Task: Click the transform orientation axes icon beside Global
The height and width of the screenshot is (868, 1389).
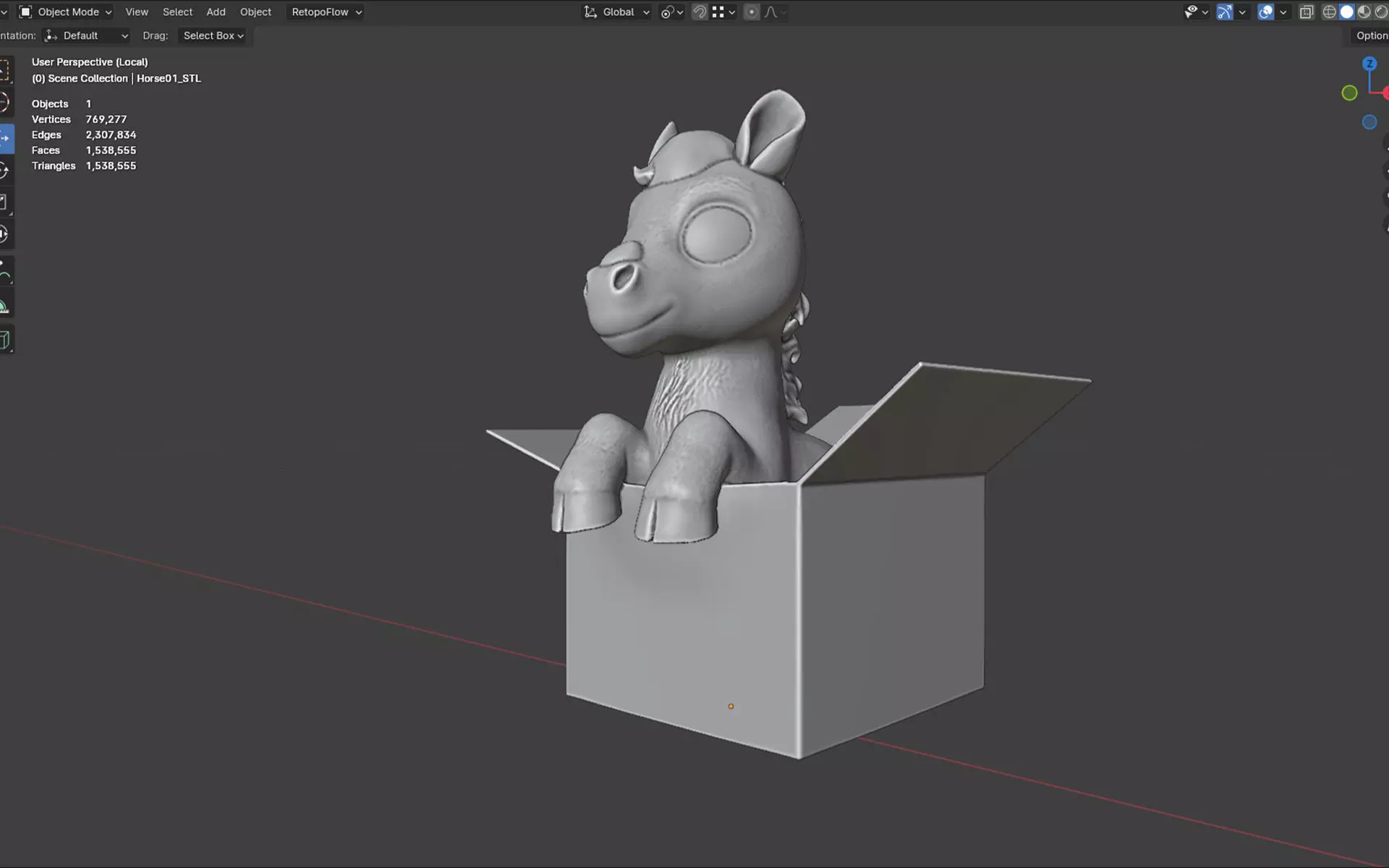Action: pyautogui.click(x=590, y=12)
